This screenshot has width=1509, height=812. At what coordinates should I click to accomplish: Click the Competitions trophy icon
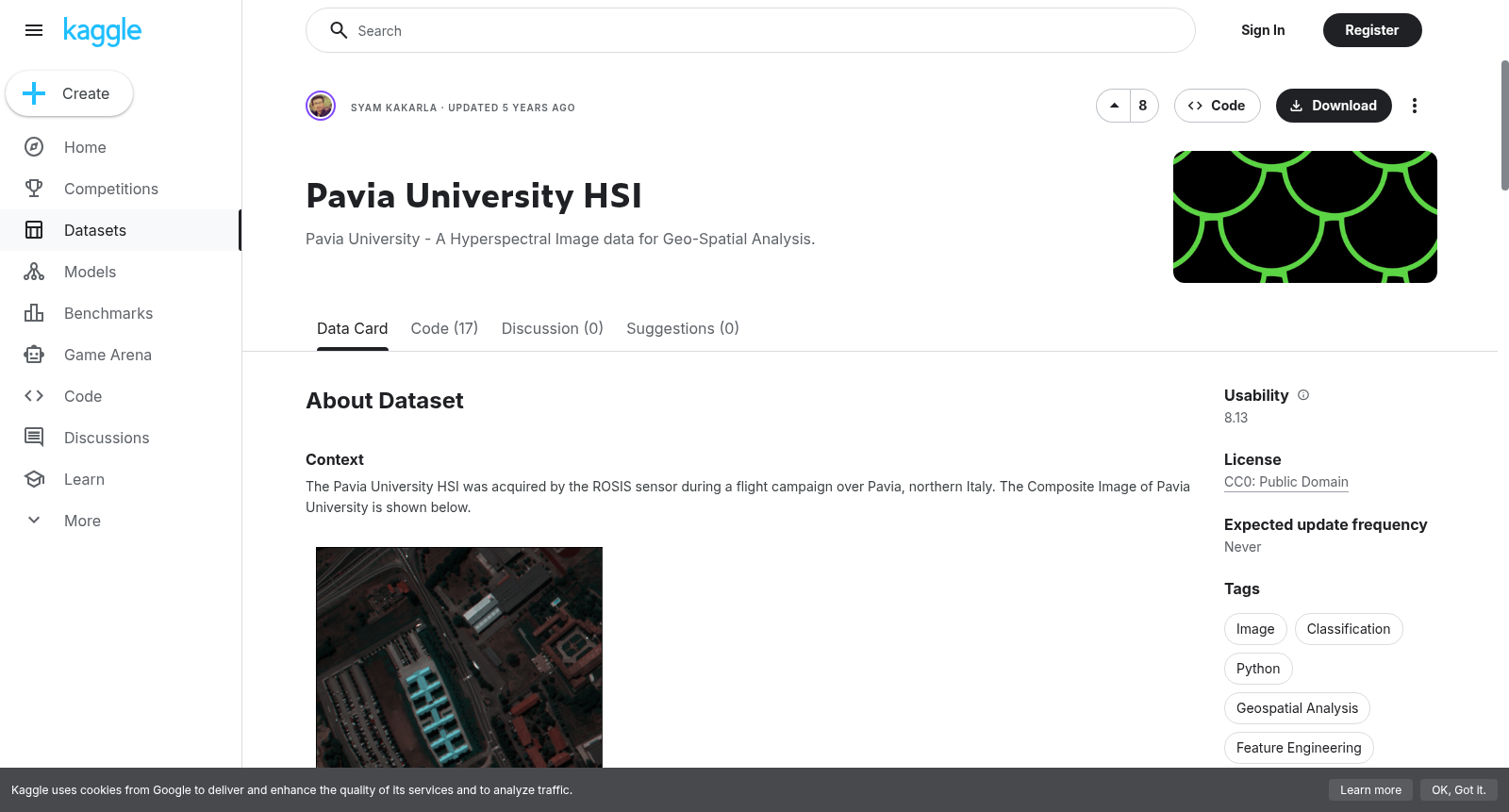[34, 189]
